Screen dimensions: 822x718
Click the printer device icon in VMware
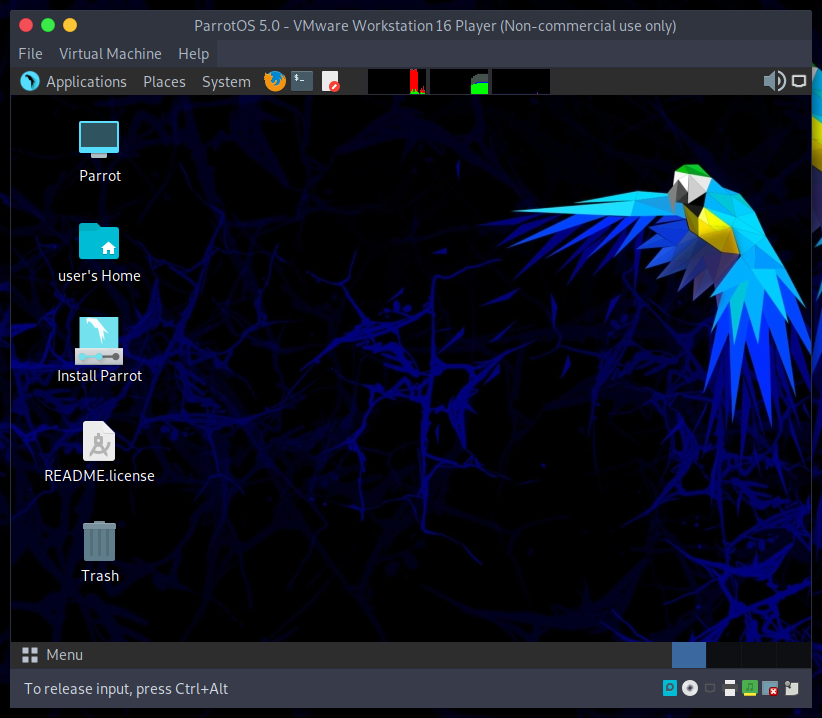click(x=730, y=688)
